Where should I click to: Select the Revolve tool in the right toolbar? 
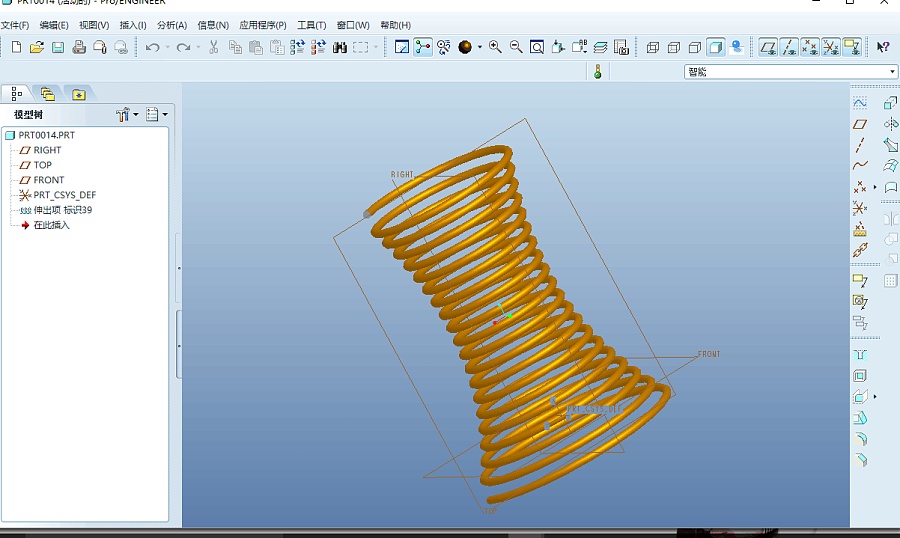click(x=890, y=124)
